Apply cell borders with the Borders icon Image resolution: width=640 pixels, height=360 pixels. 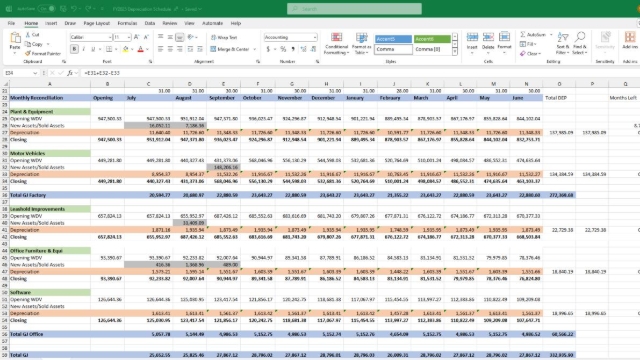[109, 49]
